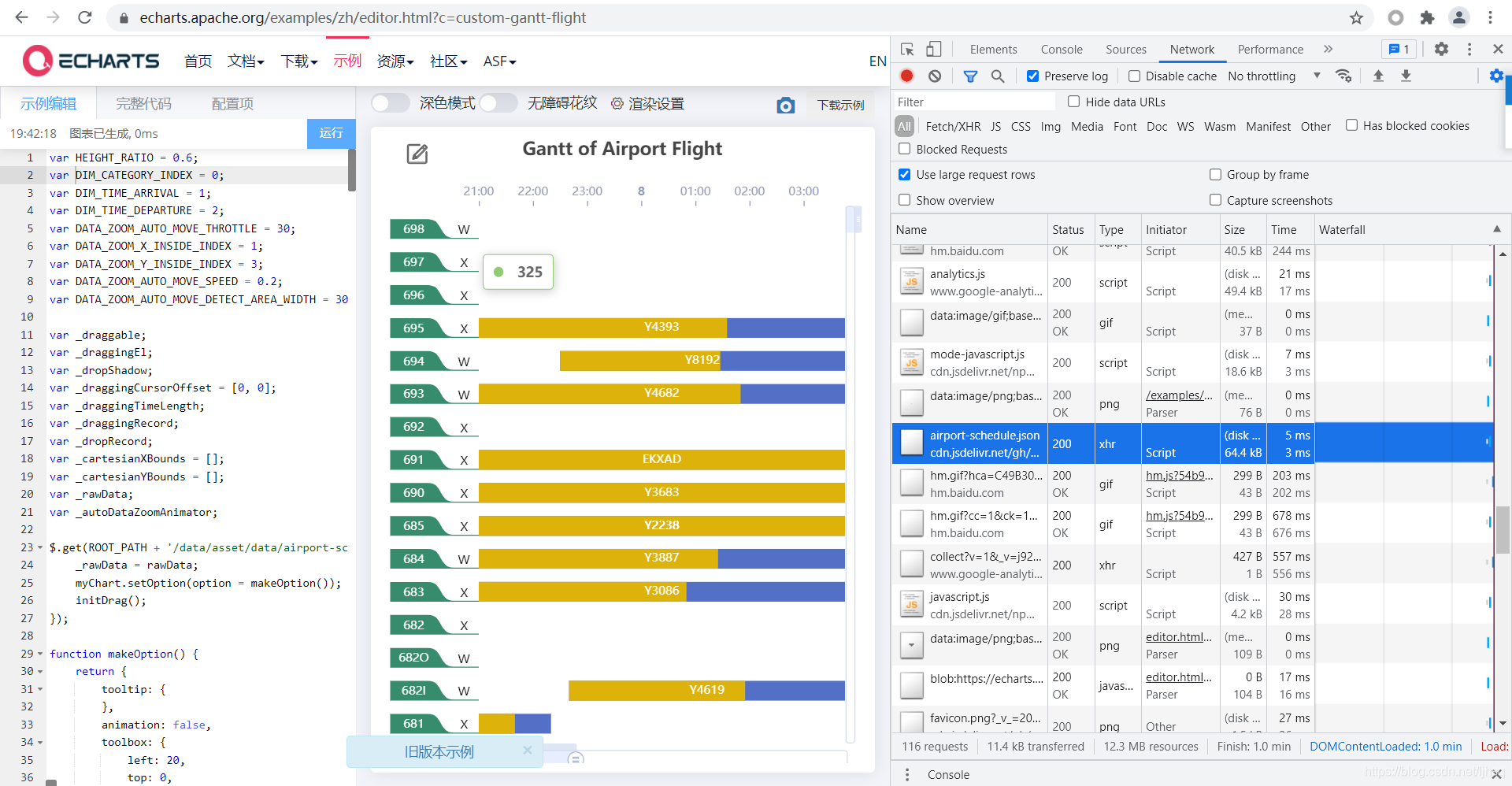
Task: Switch language to EN
Action: tap(877, 61)
